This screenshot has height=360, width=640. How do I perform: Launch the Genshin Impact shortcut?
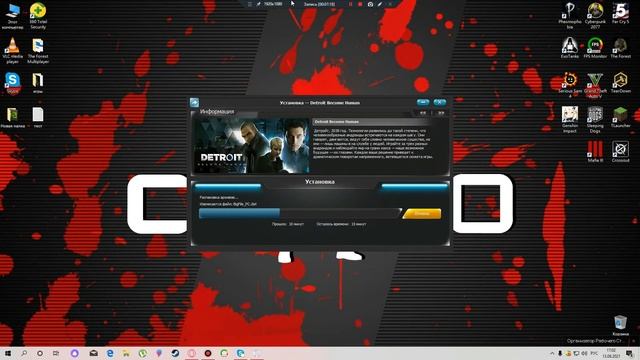click(570, 120)
